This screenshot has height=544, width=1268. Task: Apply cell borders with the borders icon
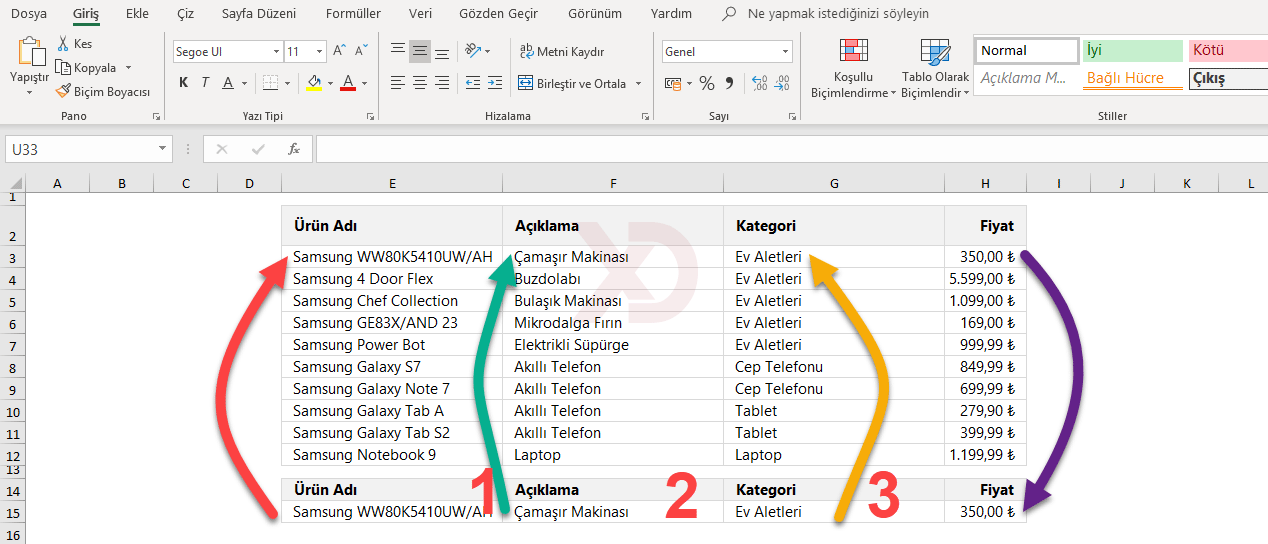pos(270,83)
